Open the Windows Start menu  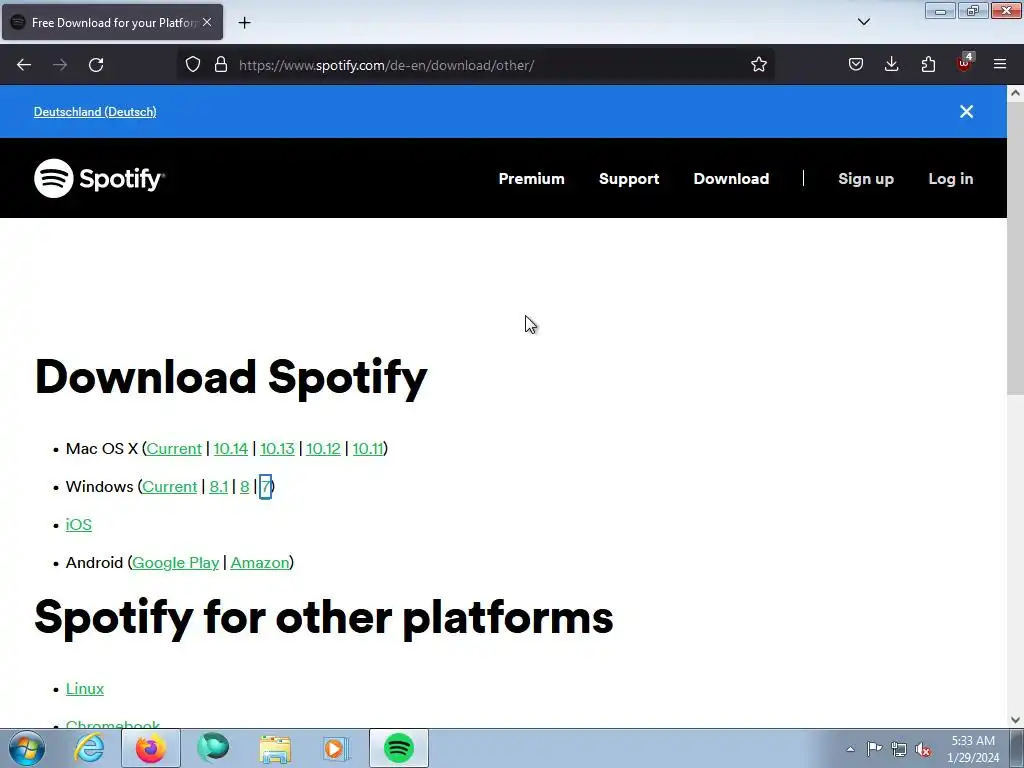(x=27, y=748)
